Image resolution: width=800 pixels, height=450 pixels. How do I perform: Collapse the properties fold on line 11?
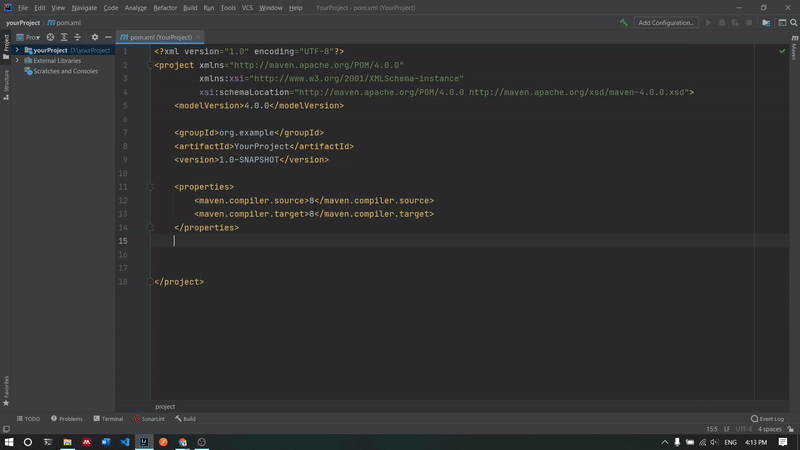150,187
